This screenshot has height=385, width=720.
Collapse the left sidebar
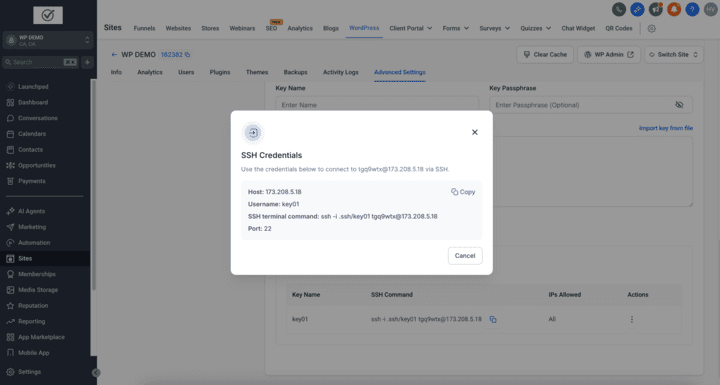pyautogui.click(x=96, y=373)
